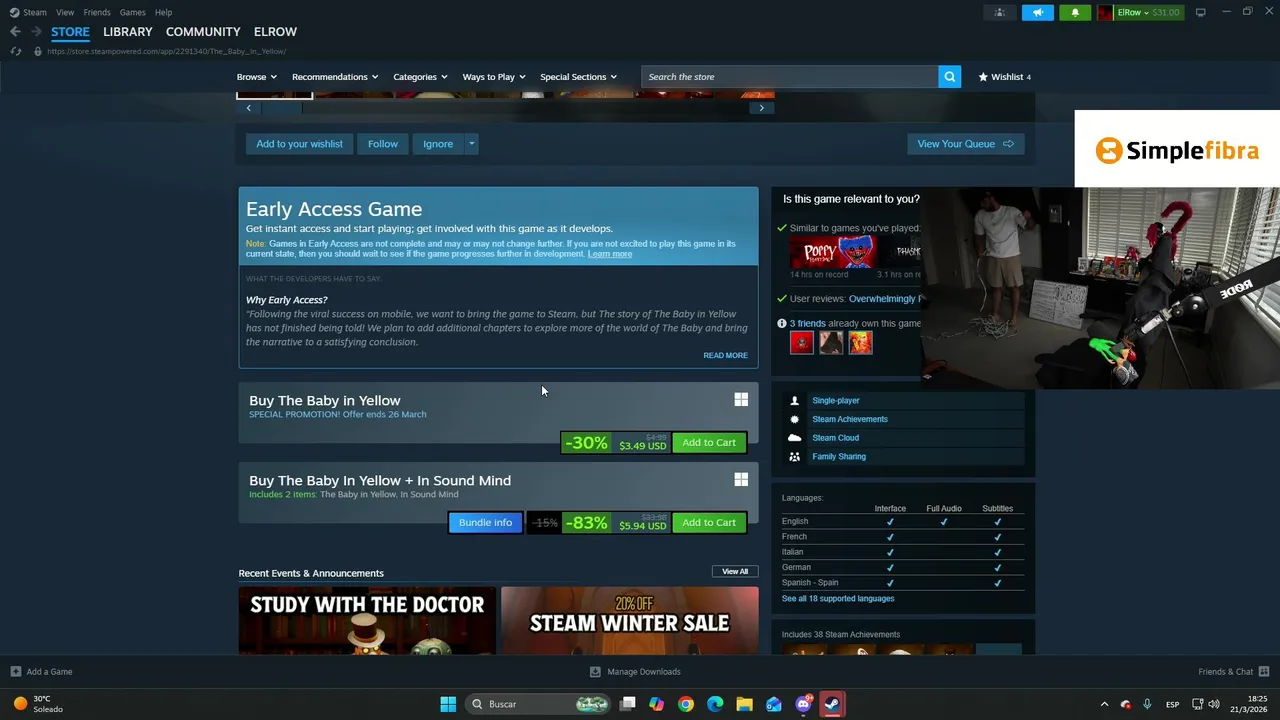Click the Add a Game plus icon
1280x720 pixels.
coord(16,672)
